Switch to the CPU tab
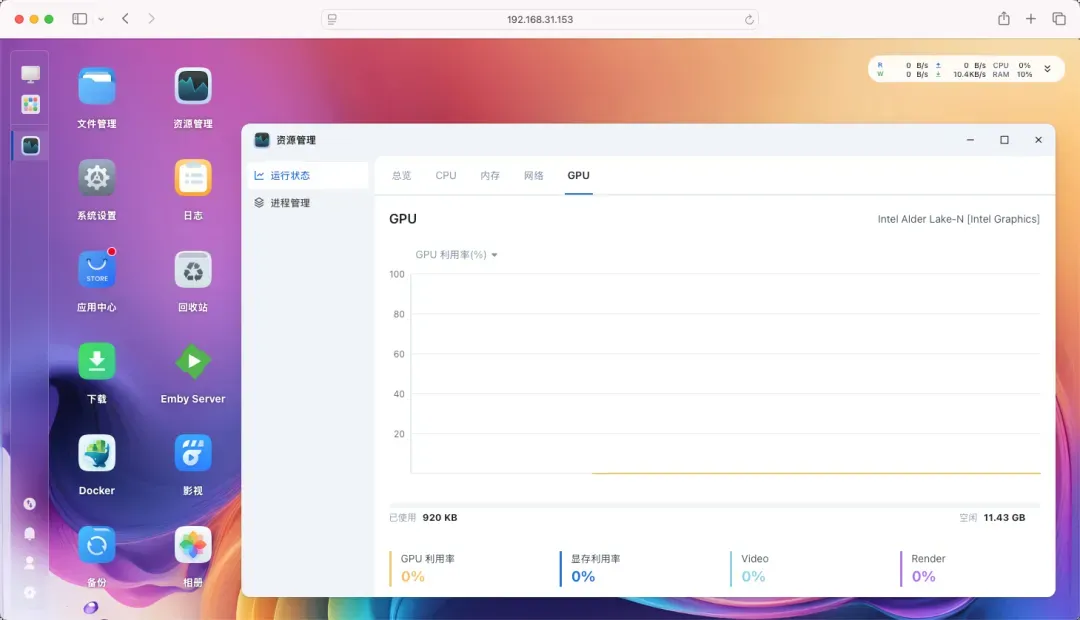The image size is (1080, 620). [446, 176]
